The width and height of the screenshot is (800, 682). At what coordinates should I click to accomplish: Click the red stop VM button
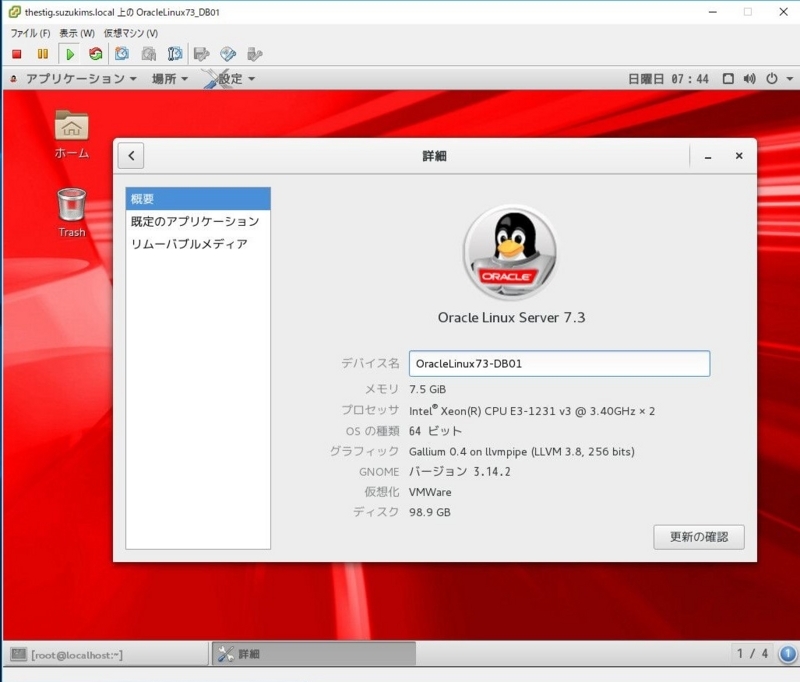[x=17, y=54]
